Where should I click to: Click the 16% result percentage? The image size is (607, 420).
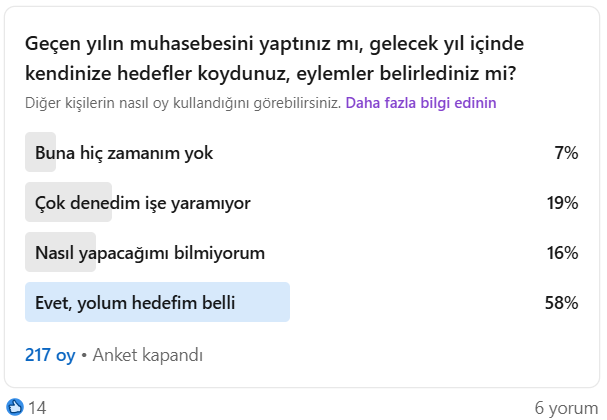coord(562,253)
